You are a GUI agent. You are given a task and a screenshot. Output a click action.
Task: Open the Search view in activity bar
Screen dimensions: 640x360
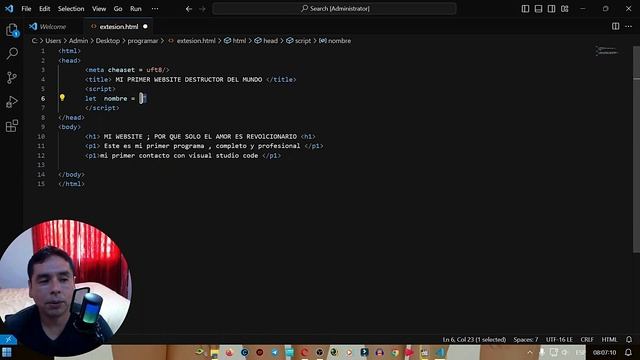(12, 53)
